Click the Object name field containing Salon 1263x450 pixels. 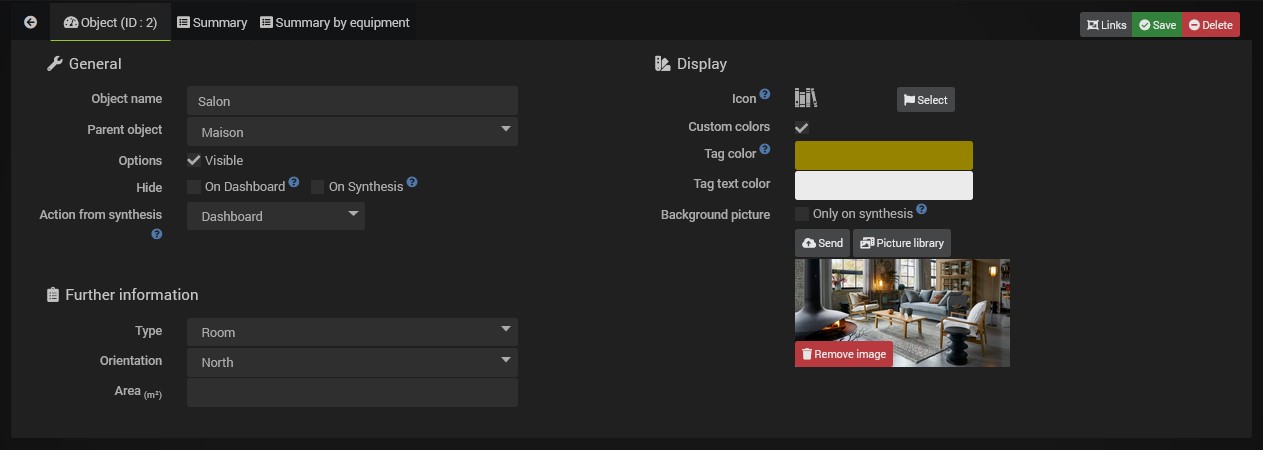(352, 101)
